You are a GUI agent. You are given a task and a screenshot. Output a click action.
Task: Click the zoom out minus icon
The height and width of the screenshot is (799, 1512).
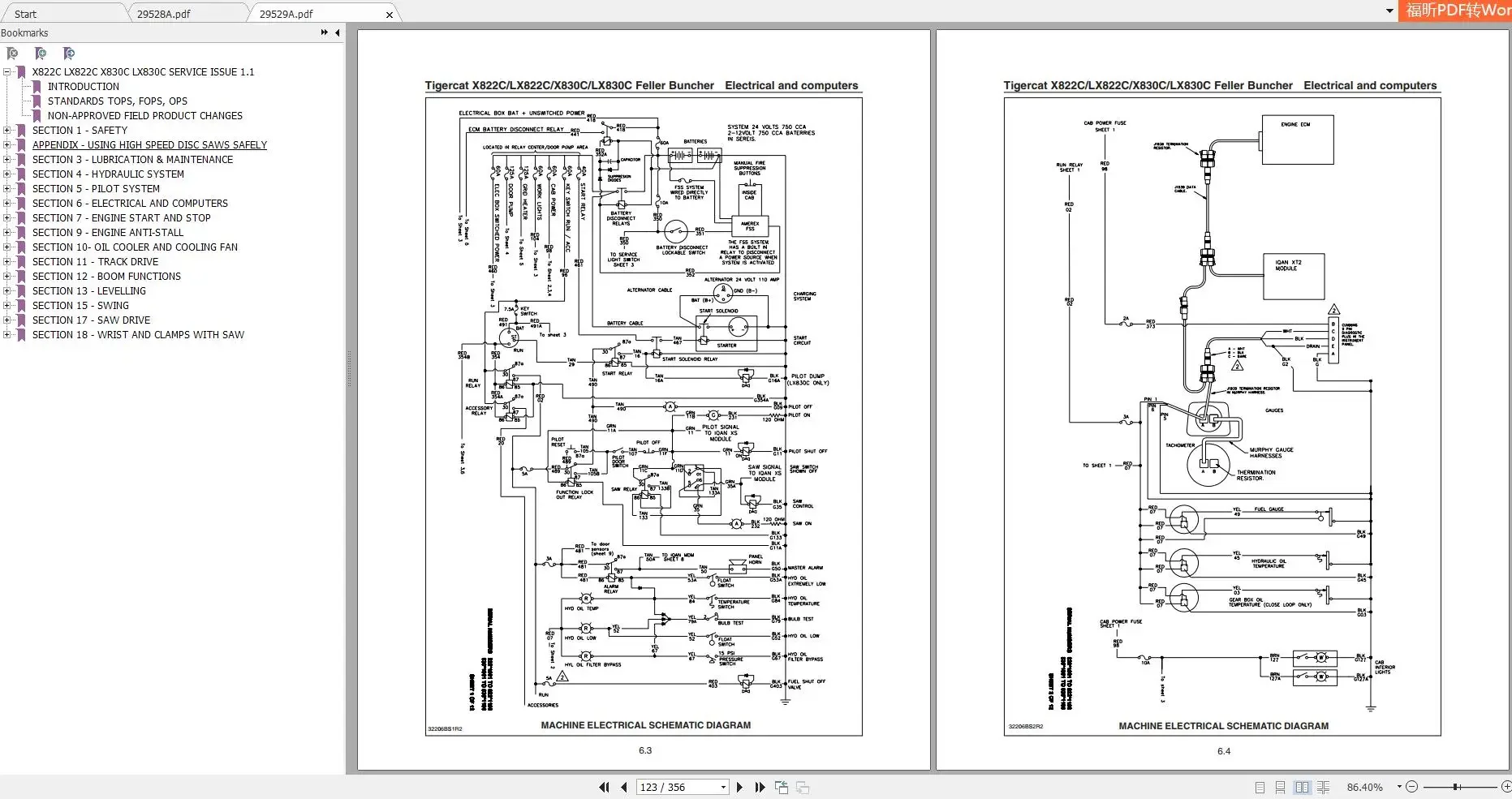(1411, 787)
